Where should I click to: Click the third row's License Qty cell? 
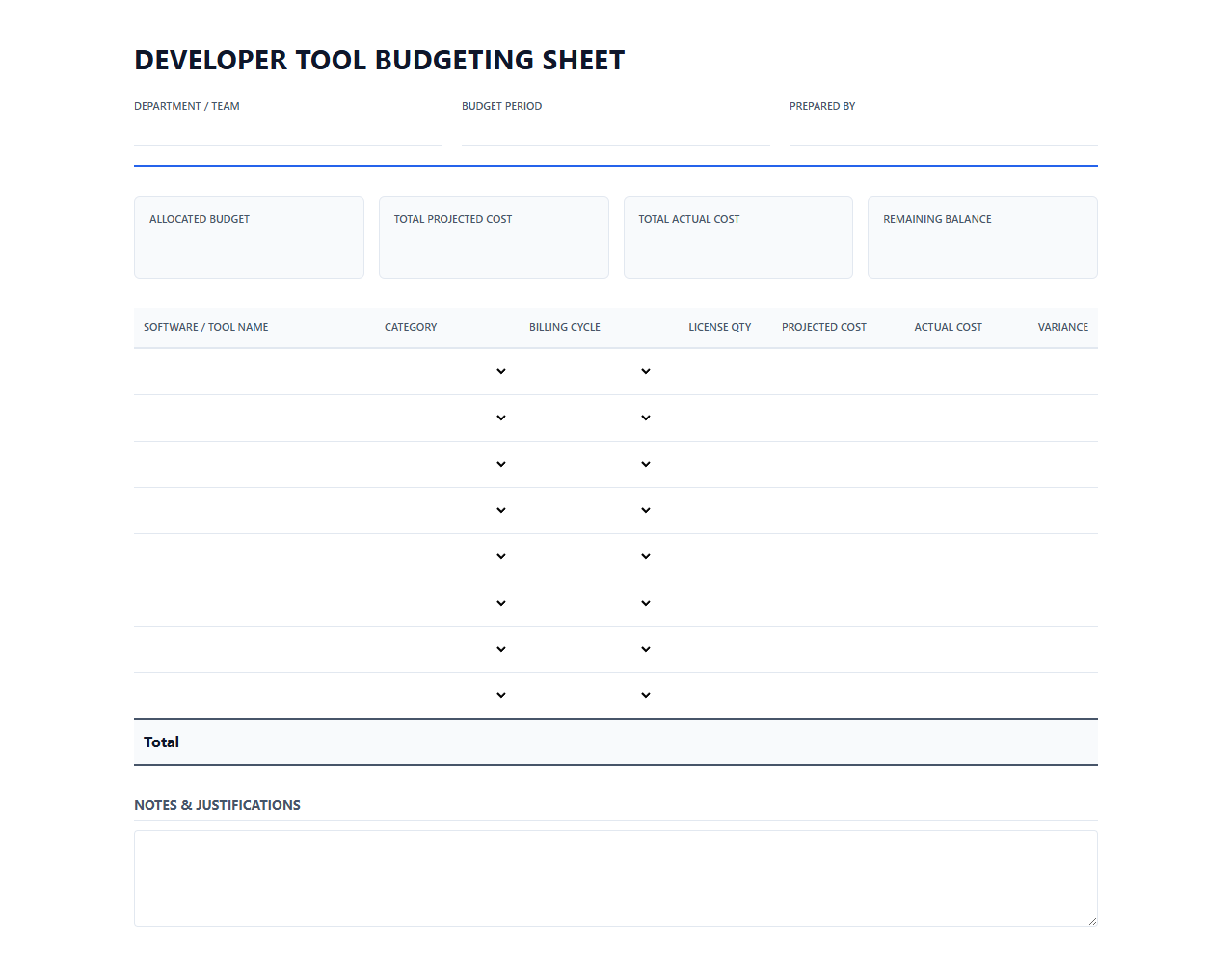click(711, 465)
